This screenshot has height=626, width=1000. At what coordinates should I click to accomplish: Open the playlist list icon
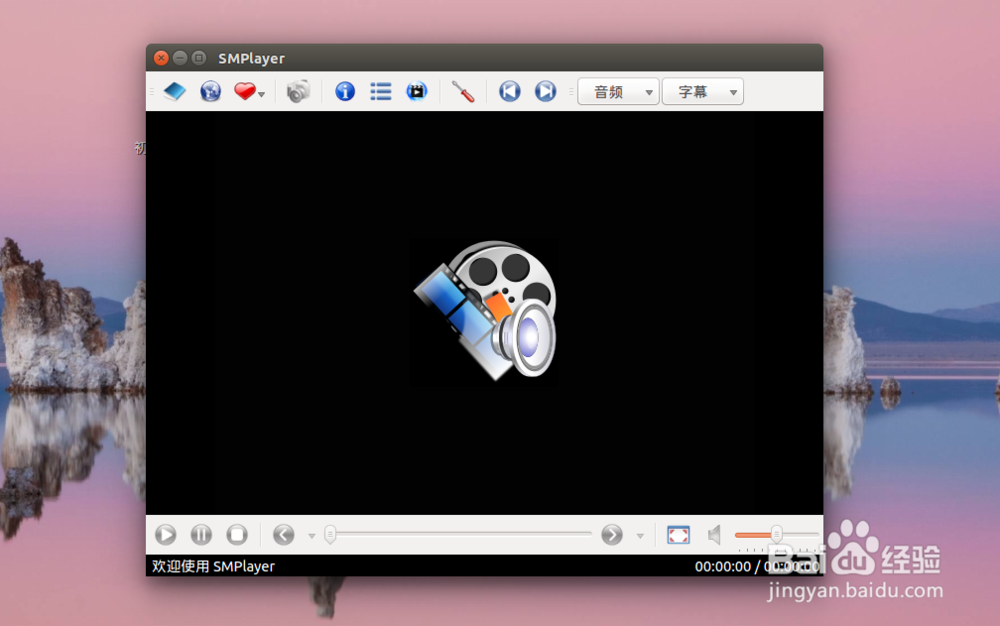click(381, 92)
